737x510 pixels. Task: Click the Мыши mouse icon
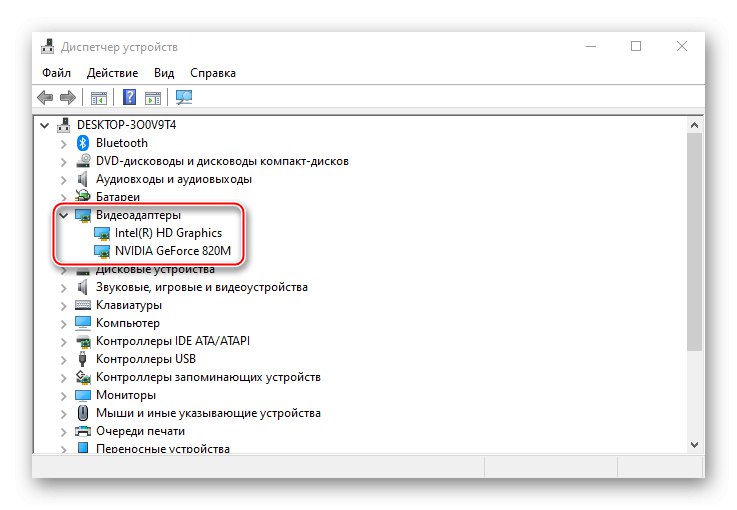point(83,413)
